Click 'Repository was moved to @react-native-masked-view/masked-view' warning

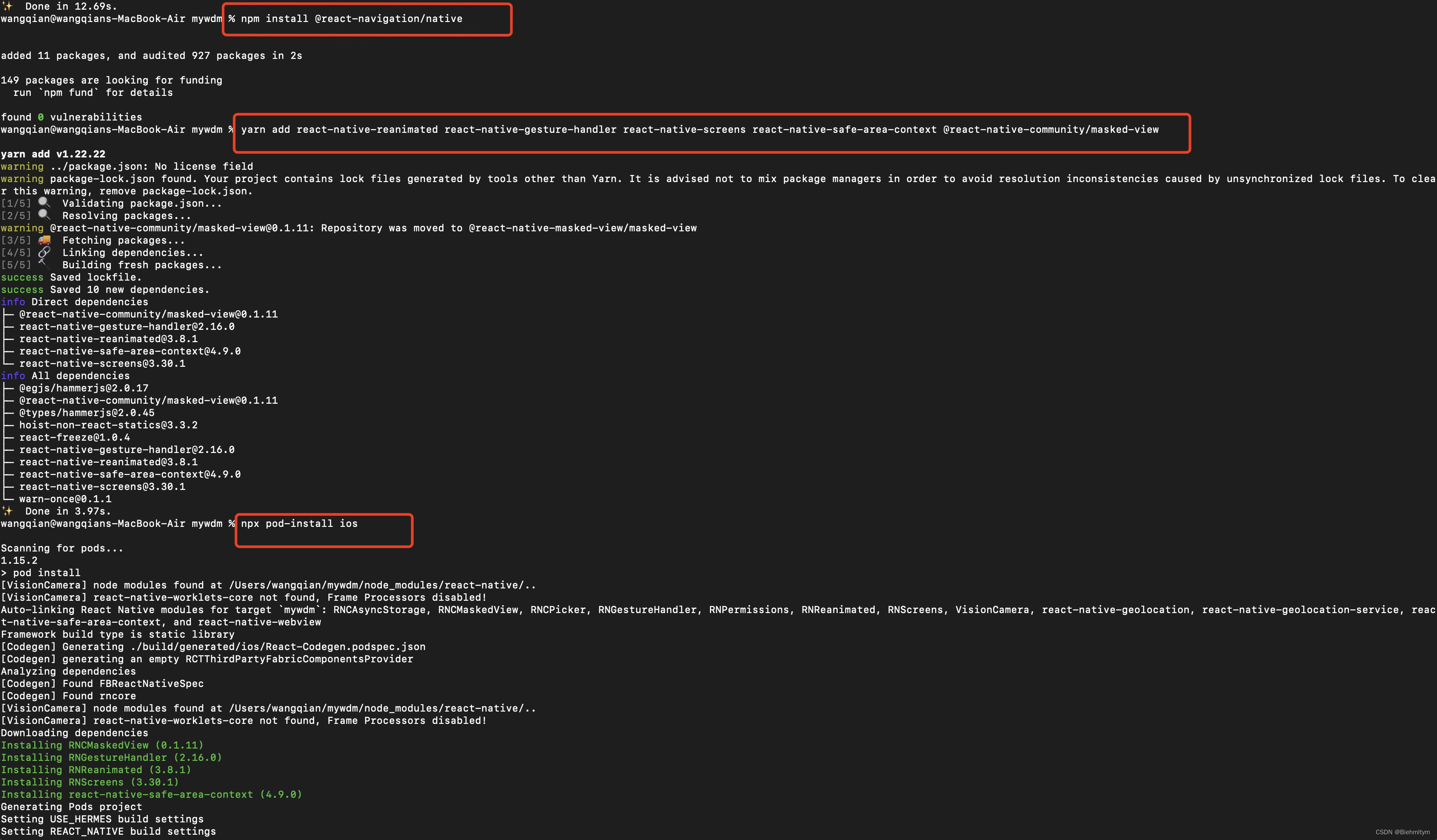pyautogui.click(x=349, y=228)
